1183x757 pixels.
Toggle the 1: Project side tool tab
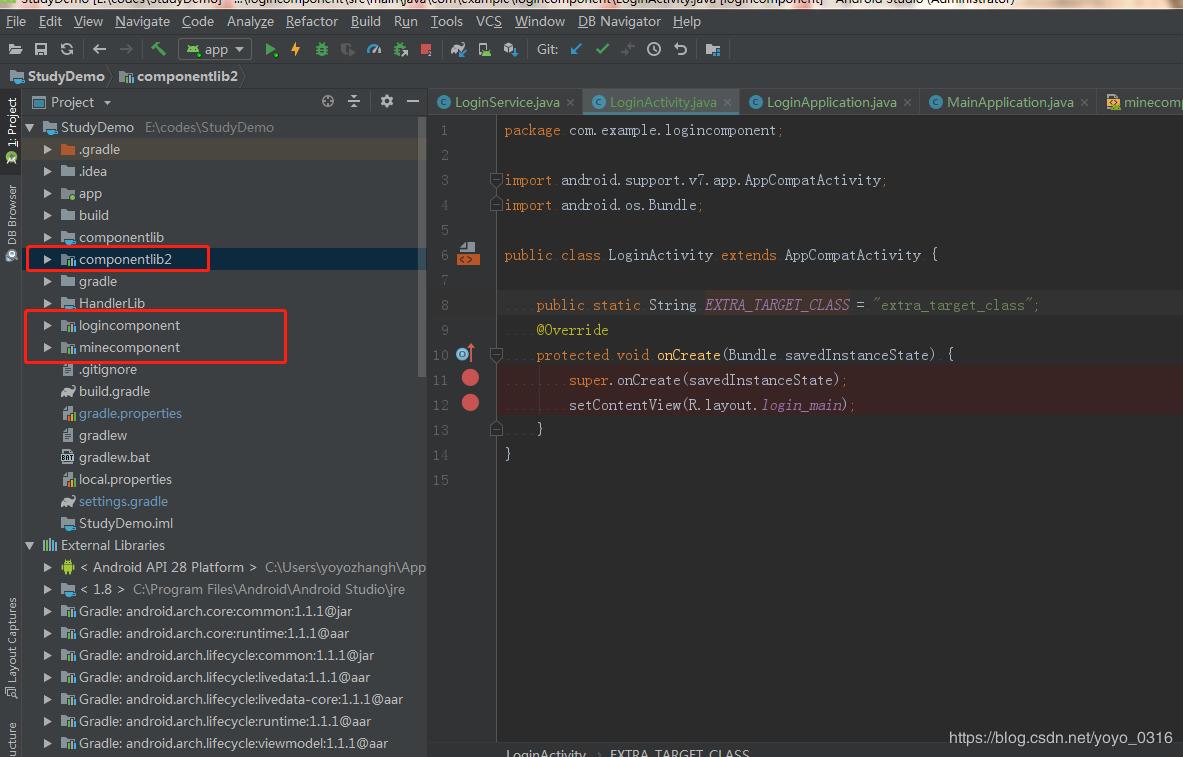(11, 130)
